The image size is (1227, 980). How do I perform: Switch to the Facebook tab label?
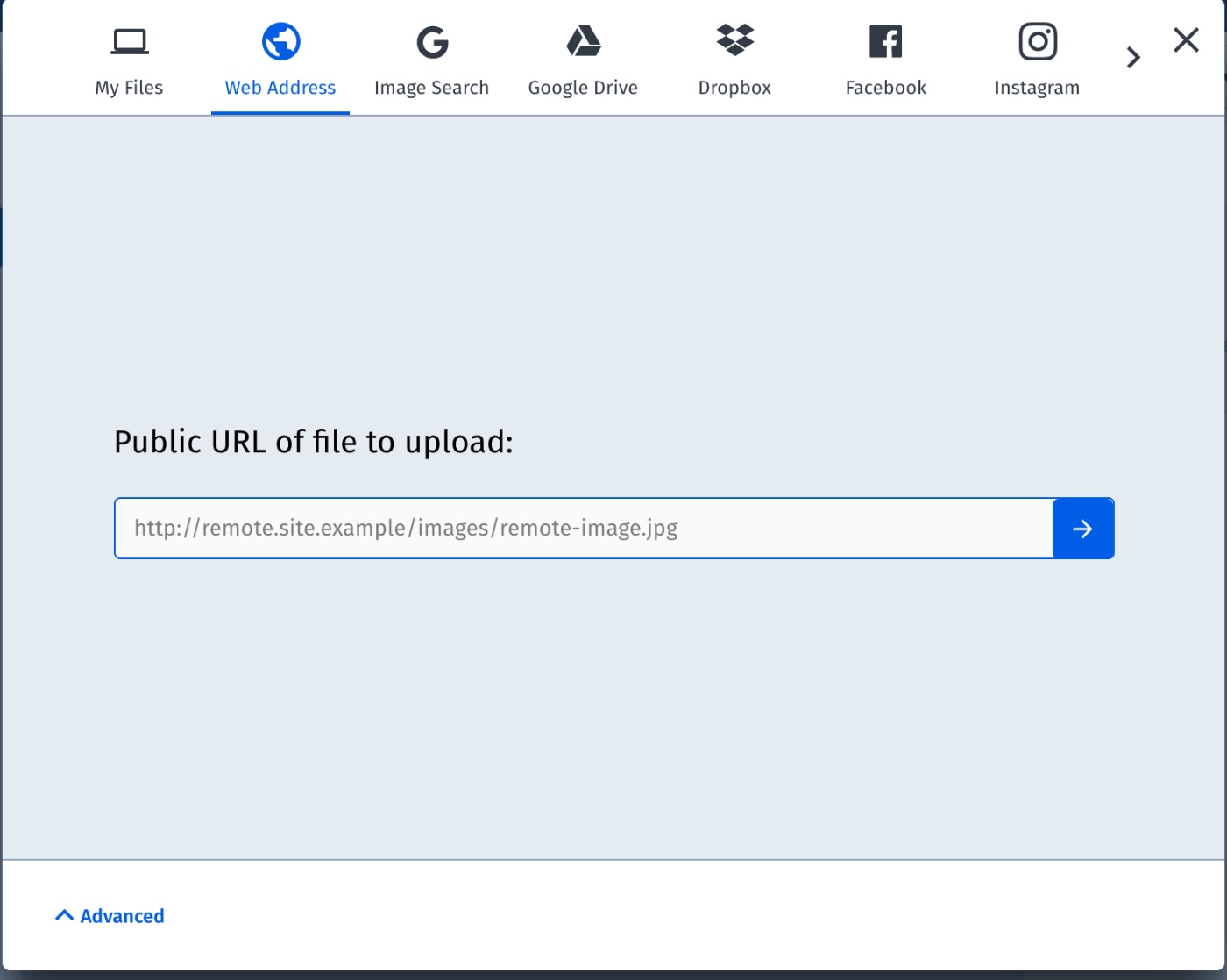tap(886, 88)
